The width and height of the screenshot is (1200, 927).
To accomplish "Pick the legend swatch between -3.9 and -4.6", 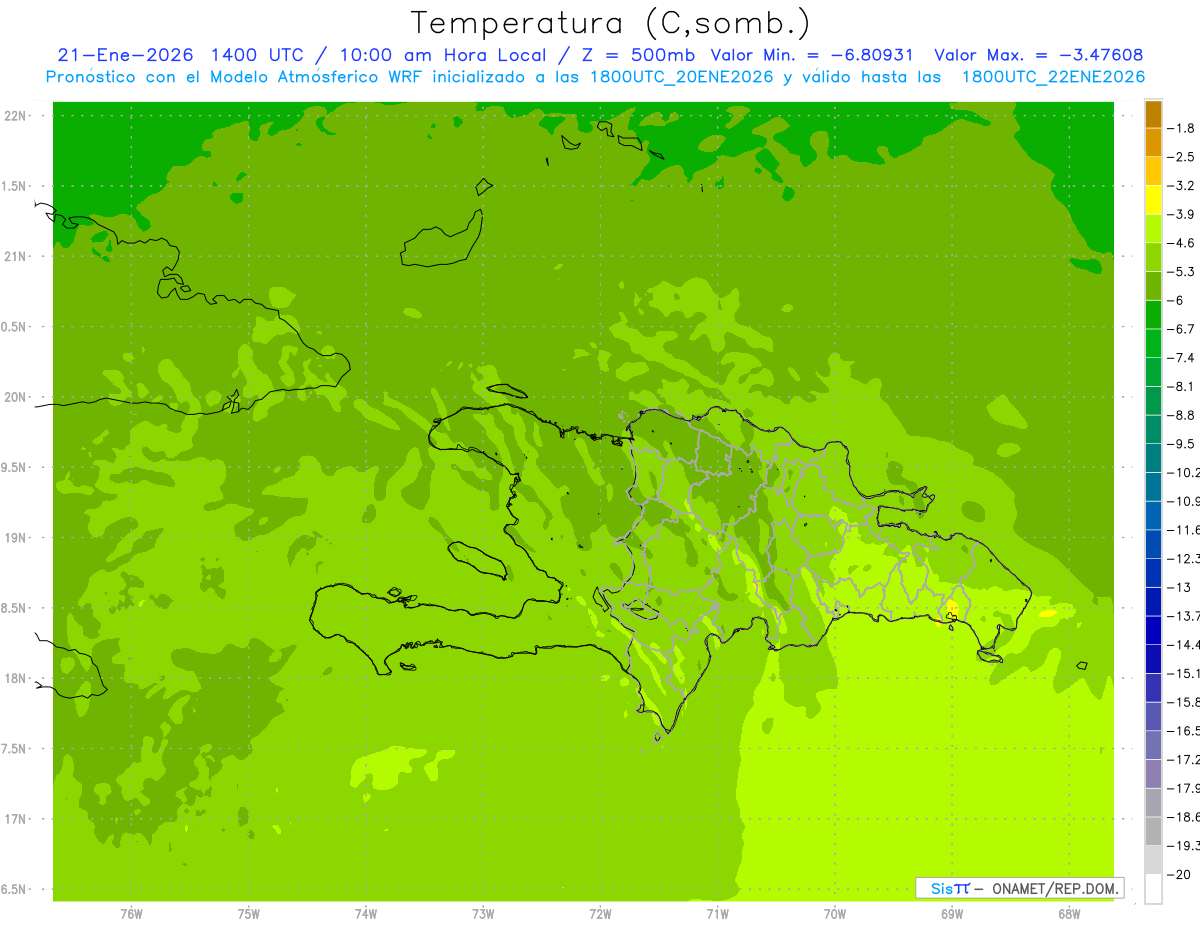I will (x=1153, y=228).
